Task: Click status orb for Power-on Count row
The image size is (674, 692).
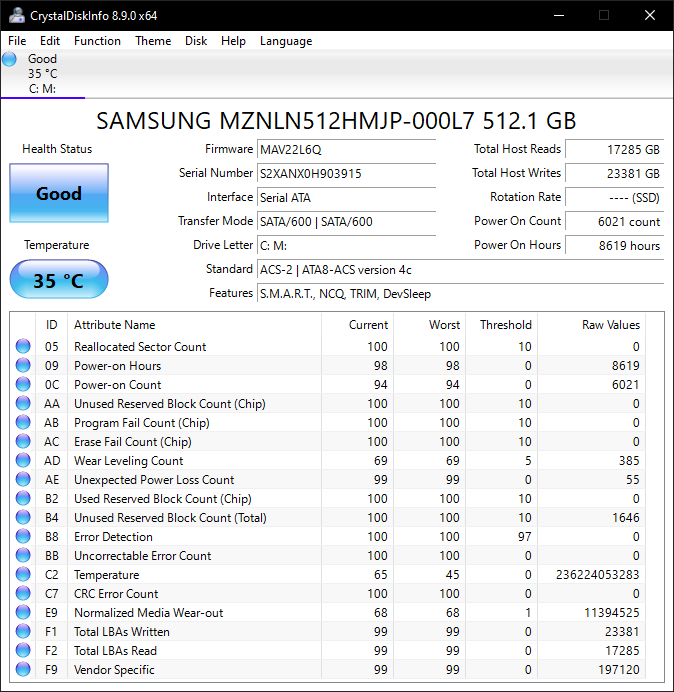Action: click(23, 384)
